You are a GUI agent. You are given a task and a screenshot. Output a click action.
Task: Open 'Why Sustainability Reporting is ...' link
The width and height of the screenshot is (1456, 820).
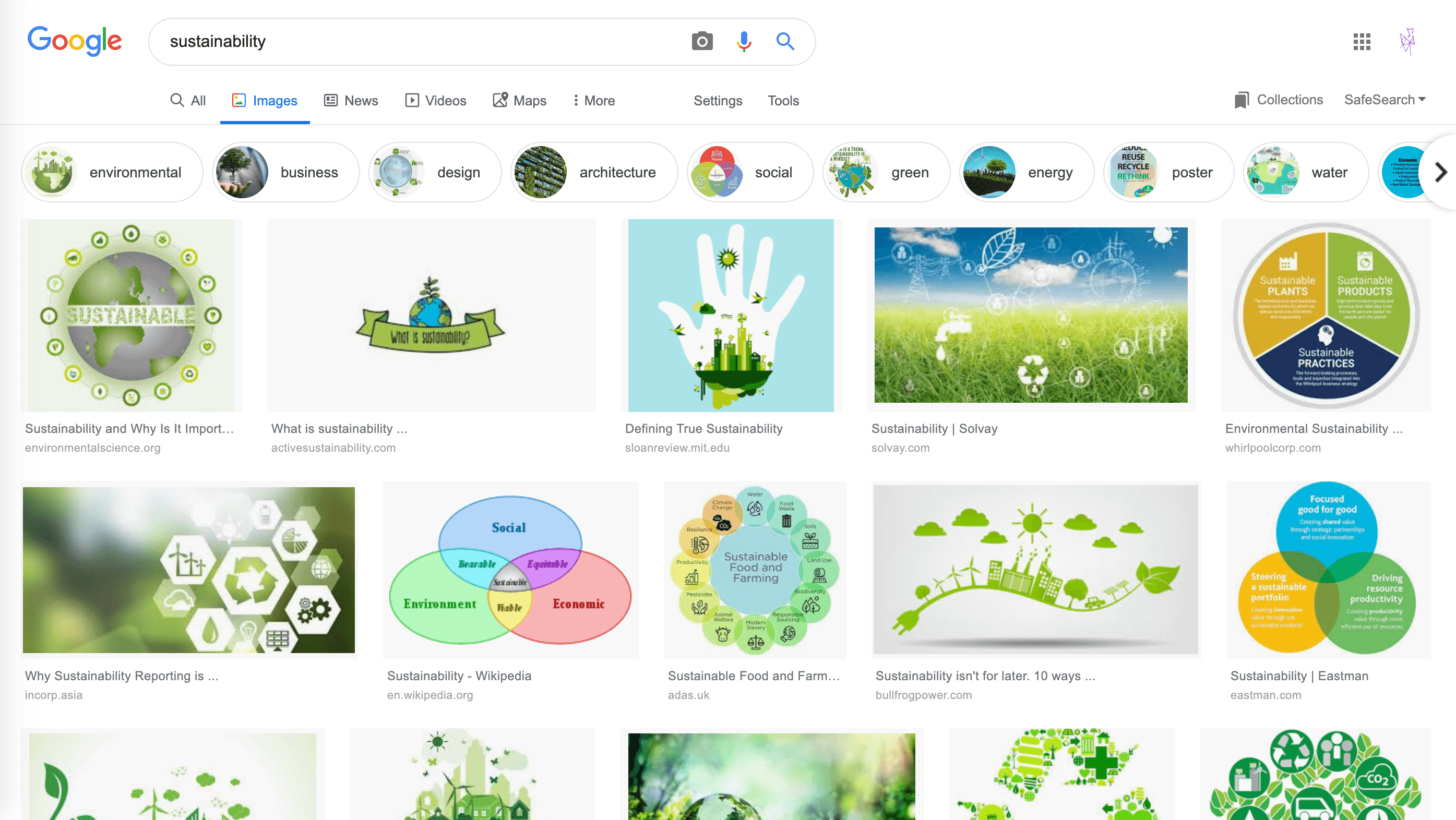[122, 676]
